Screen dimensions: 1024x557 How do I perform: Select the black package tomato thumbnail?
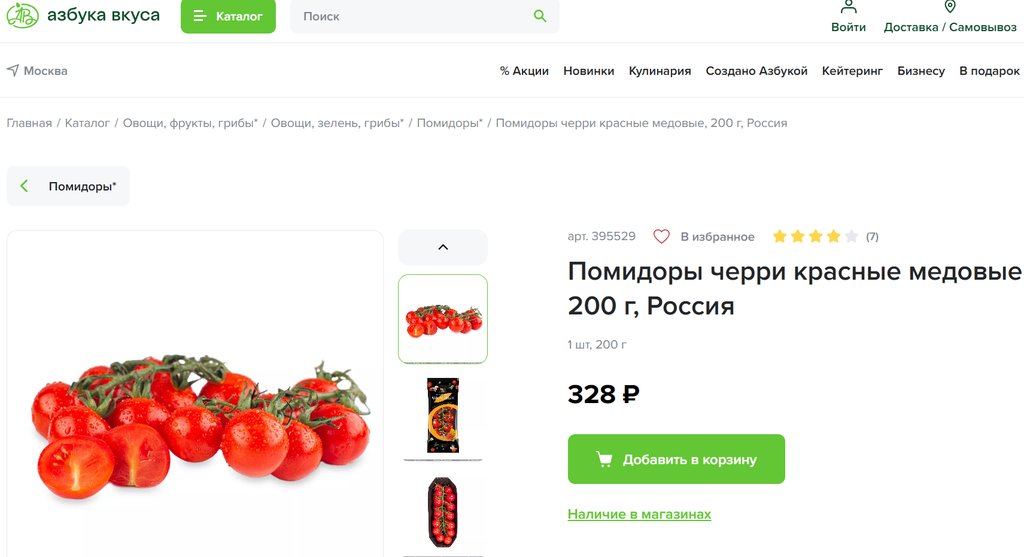click(x=443, y=415)
